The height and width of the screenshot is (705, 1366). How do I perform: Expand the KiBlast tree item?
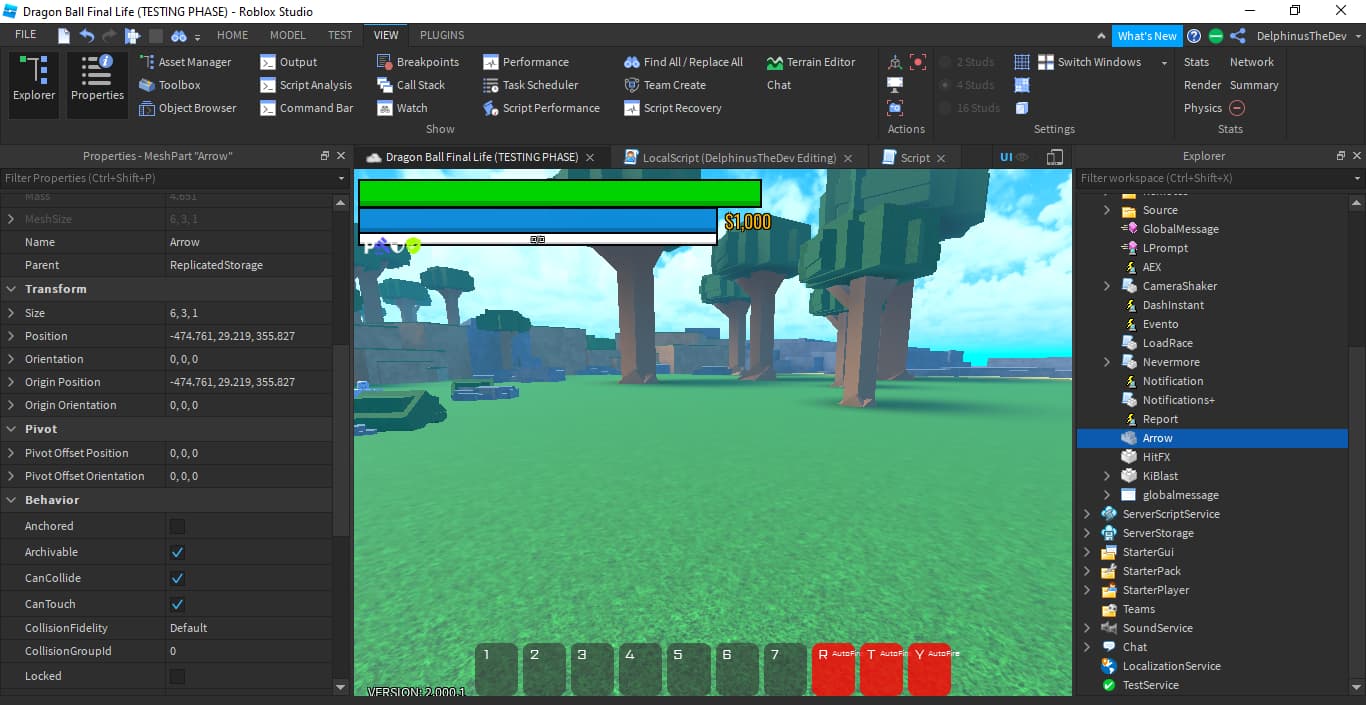point(1106,475)
